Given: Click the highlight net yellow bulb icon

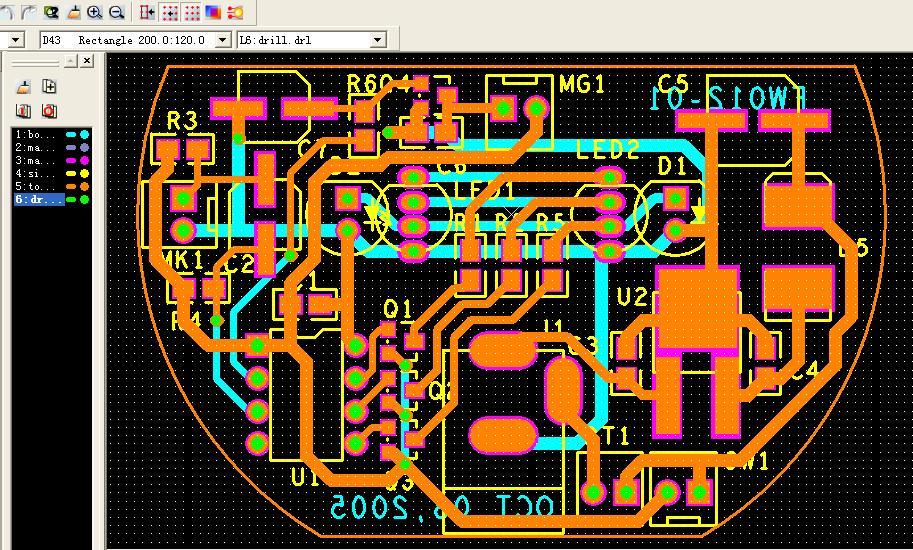Looking at the screenshot, I should pyautogui.click(x=235, y=12).
